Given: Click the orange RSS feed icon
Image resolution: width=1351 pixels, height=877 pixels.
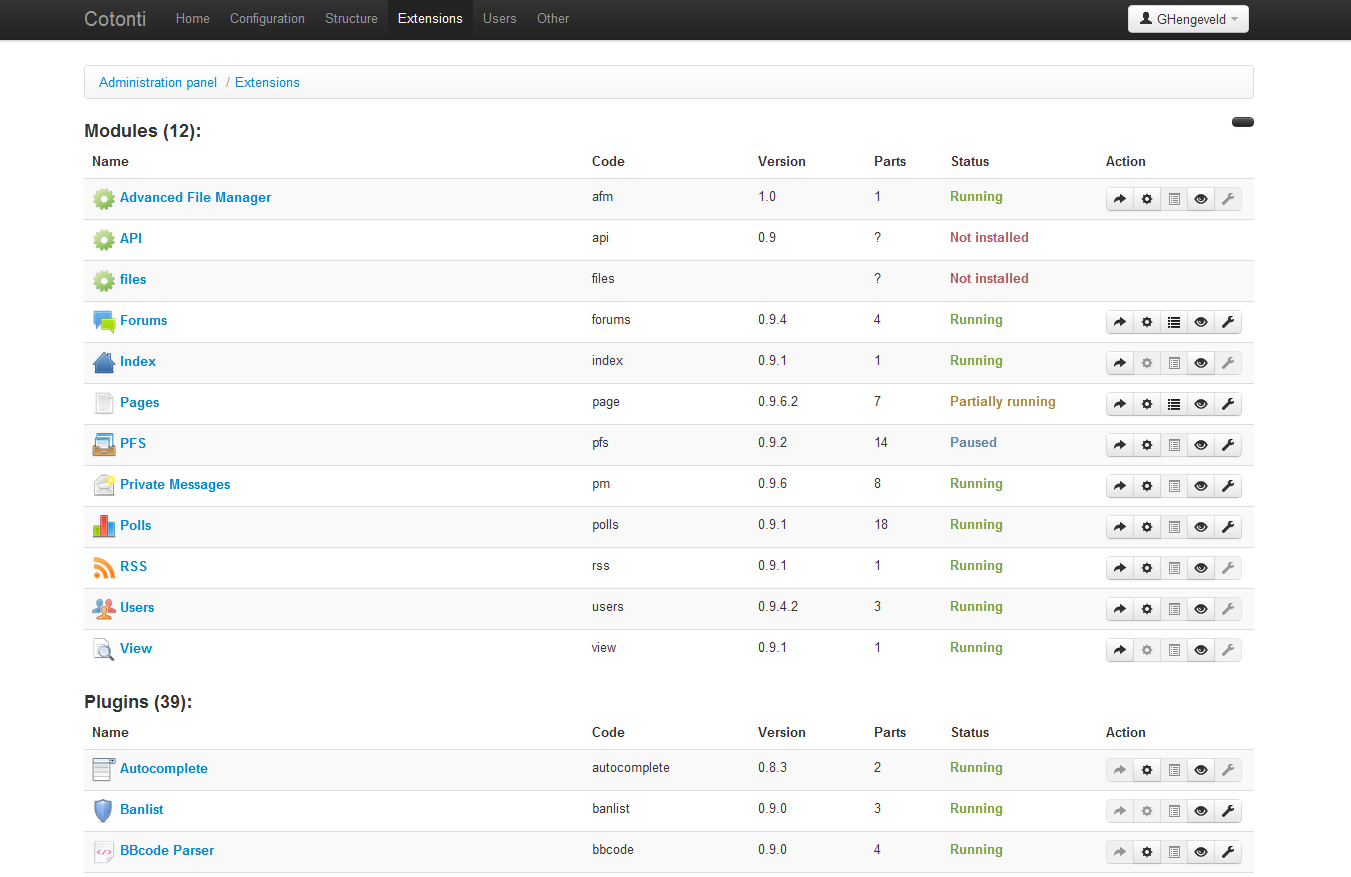Looking at the screenshot, I should click(104, 567).
